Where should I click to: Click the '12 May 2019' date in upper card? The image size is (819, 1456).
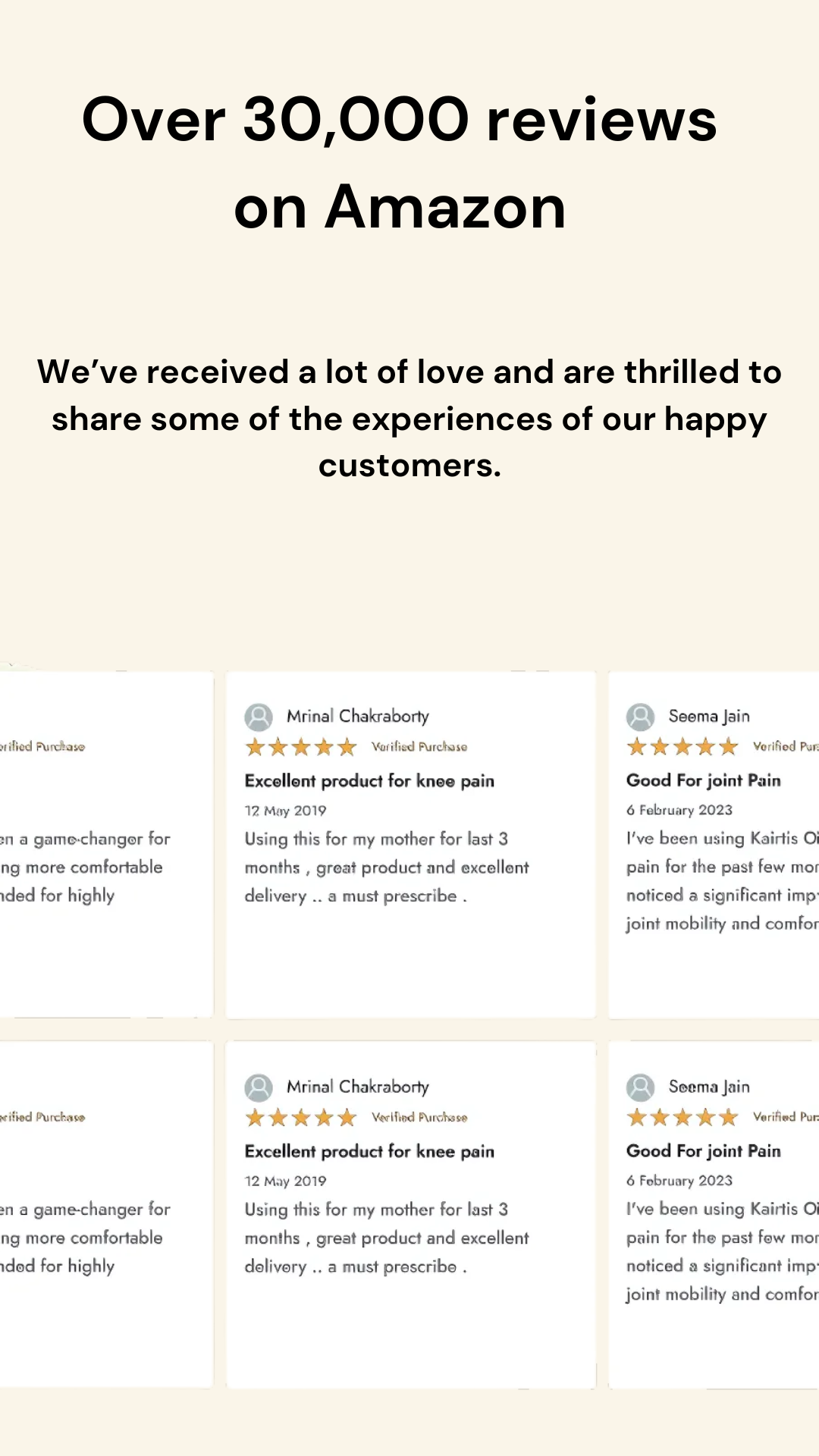(x=285, y=811)
